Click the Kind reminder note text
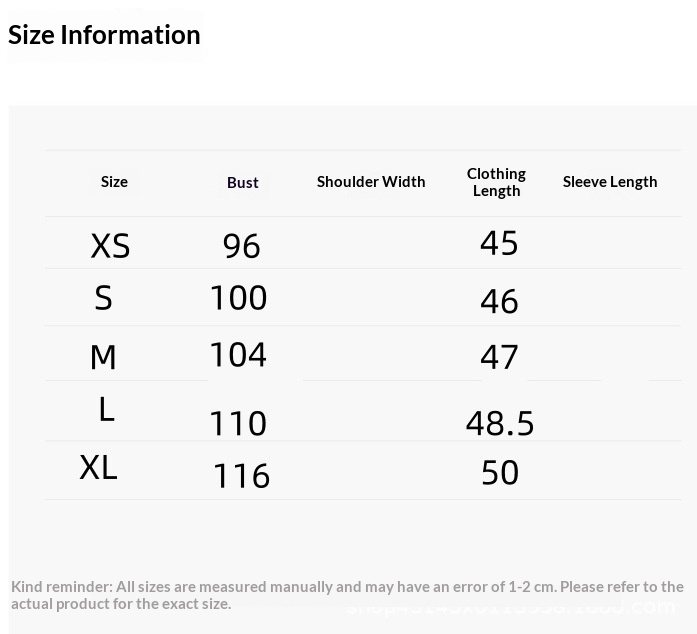This screenshot has height=634, width=697. click(x=347, y=595)
